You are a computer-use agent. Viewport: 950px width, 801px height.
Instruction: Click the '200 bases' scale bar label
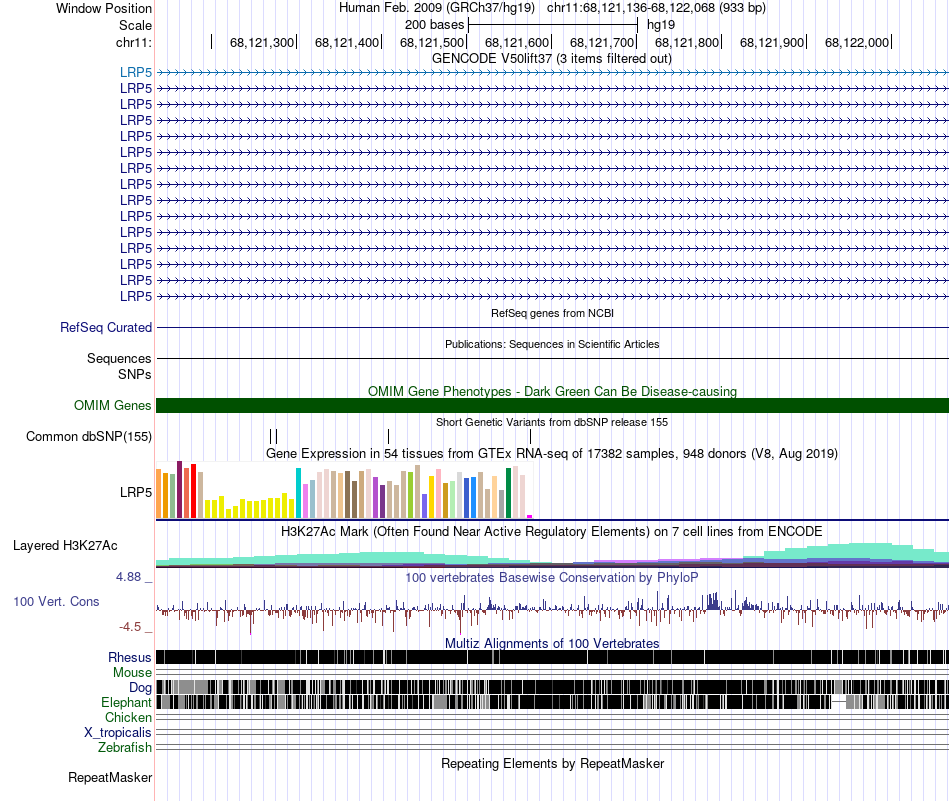434,25
